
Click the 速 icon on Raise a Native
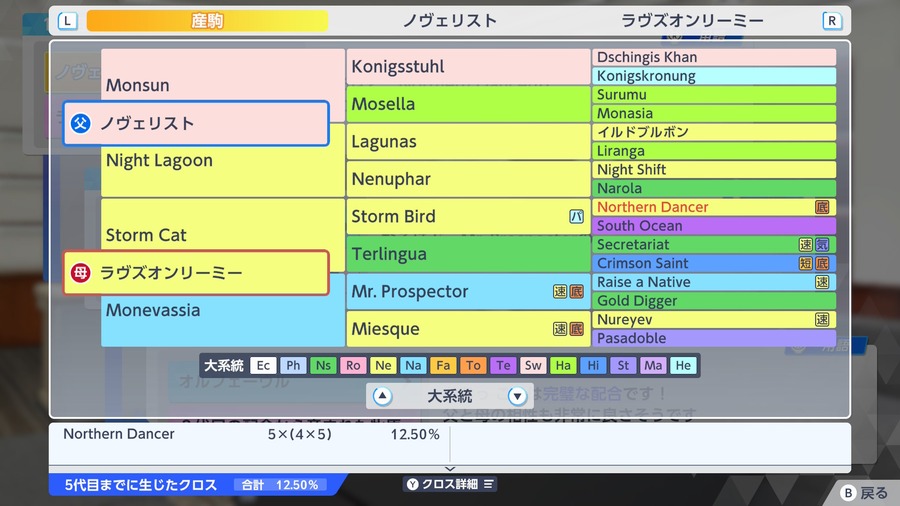(822, 282)
